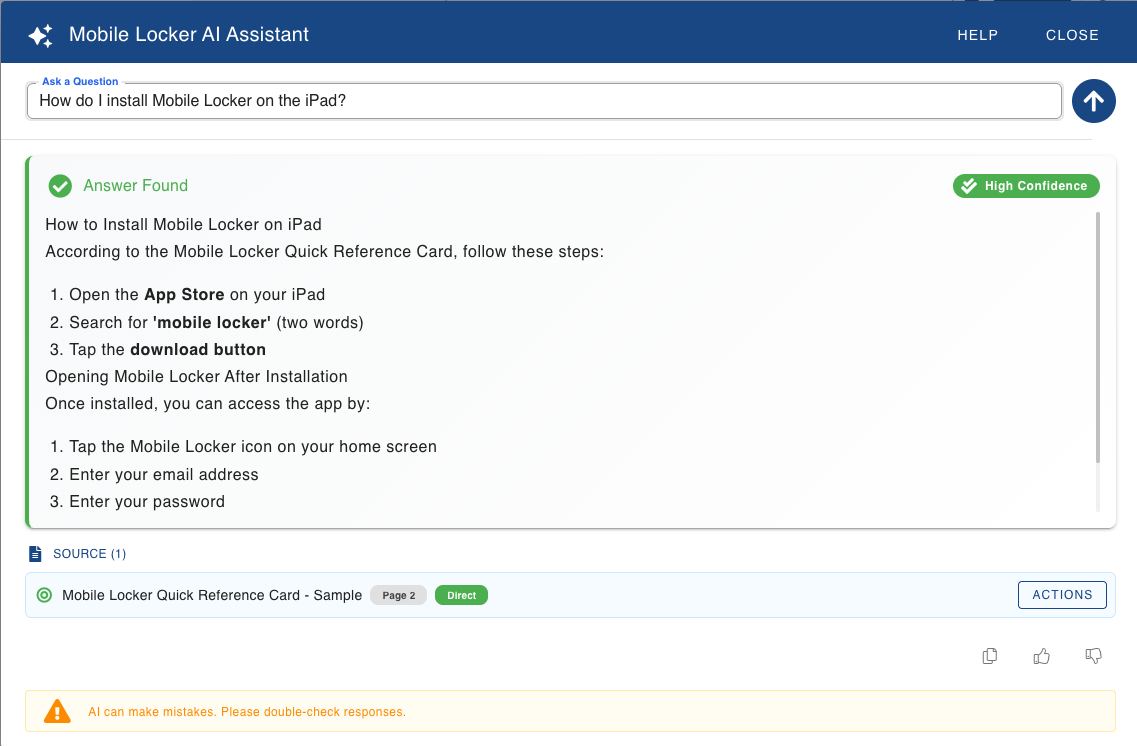Click 'Opening Mobile Locker After Installation' text

pos(197,377)
